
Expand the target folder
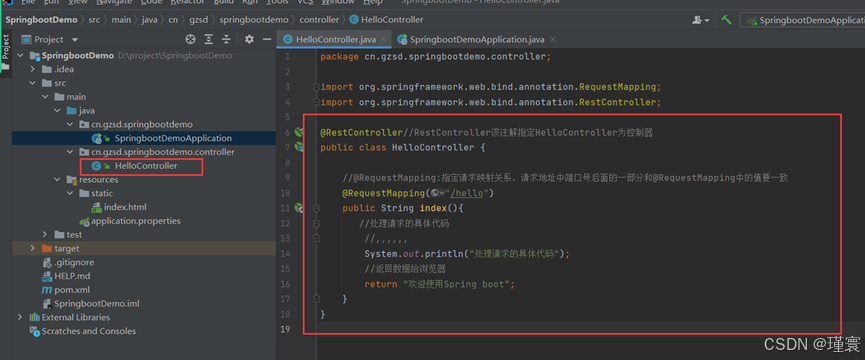coord(33,249)
